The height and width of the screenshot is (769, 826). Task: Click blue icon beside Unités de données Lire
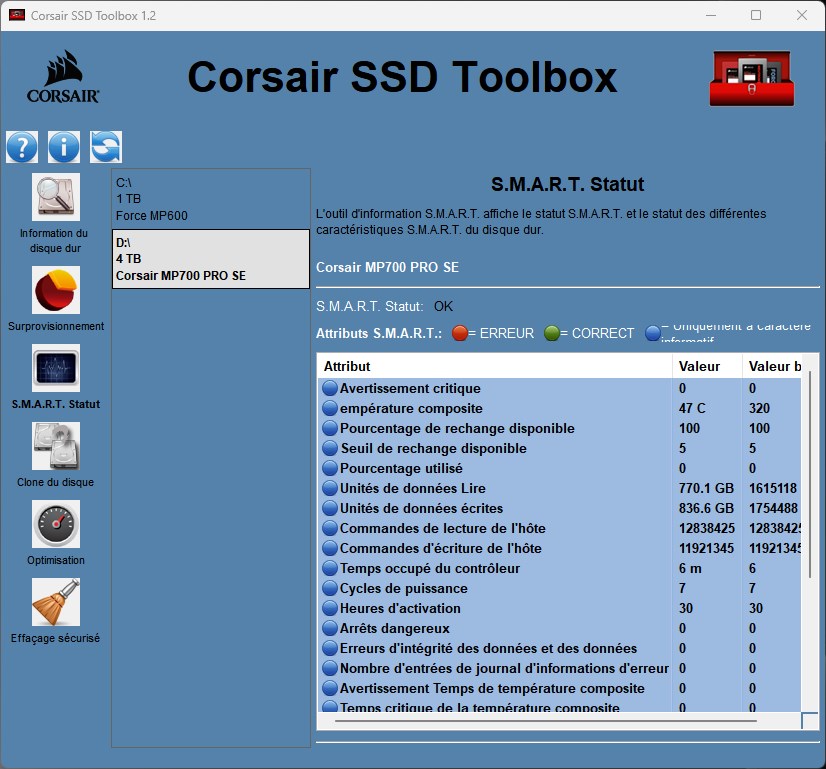coord(330,488)
